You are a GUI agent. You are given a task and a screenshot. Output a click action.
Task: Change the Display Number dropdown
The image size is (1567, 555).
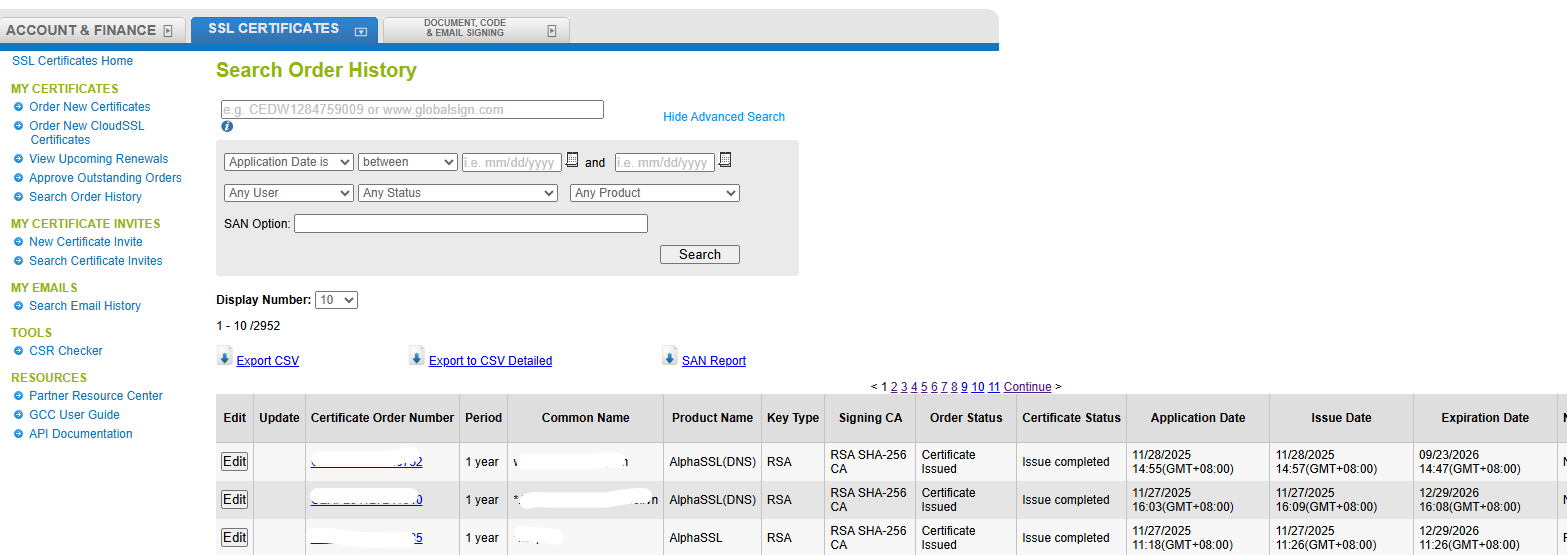pos(336,300)
